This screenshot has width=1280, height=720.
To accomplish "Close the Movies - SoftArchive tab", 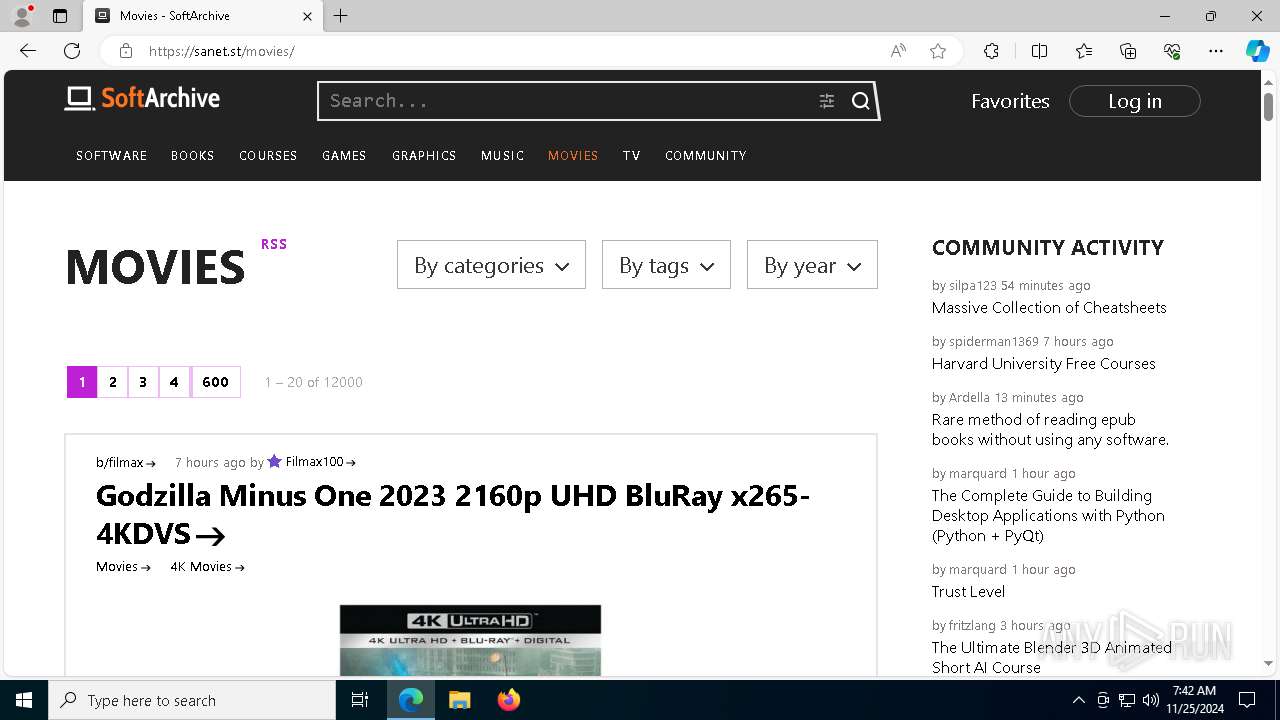I will coord(307,16).
